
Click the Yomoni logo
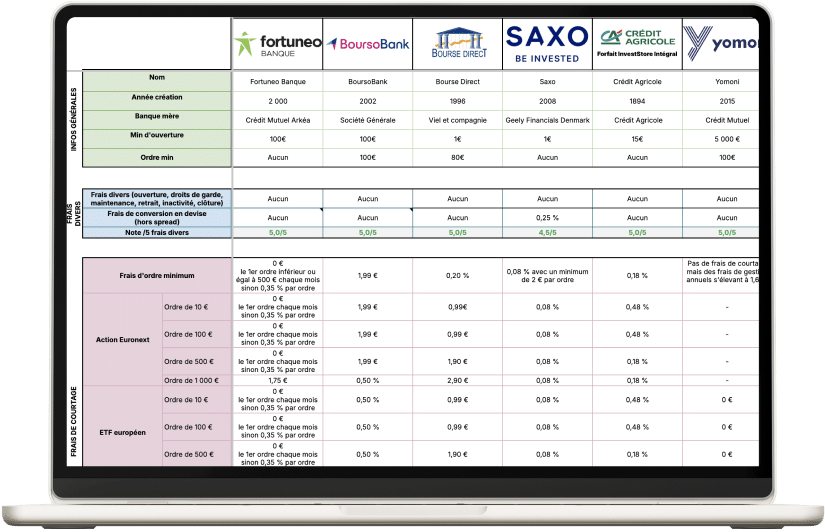tap(721, 43)
